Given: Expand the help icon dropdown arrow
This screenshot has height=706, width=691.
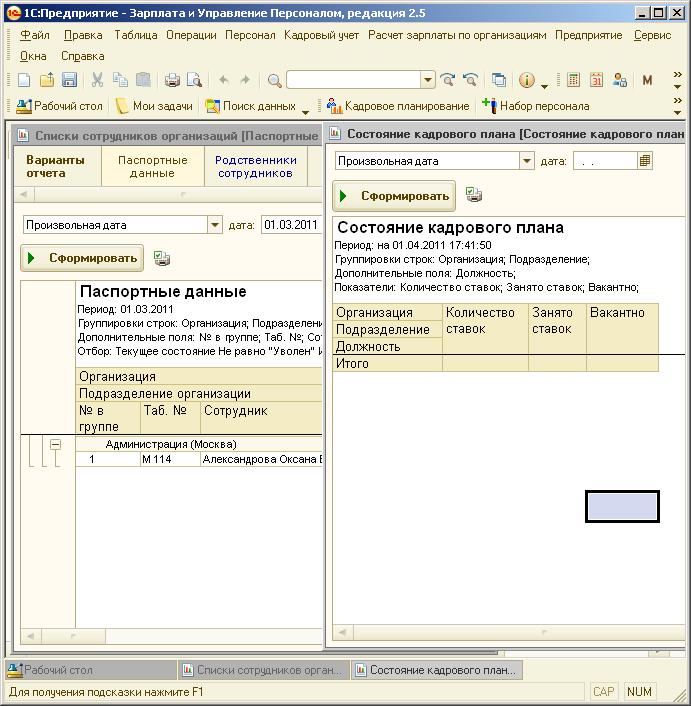Looking at the screenshot, I should tap(544, 86).
